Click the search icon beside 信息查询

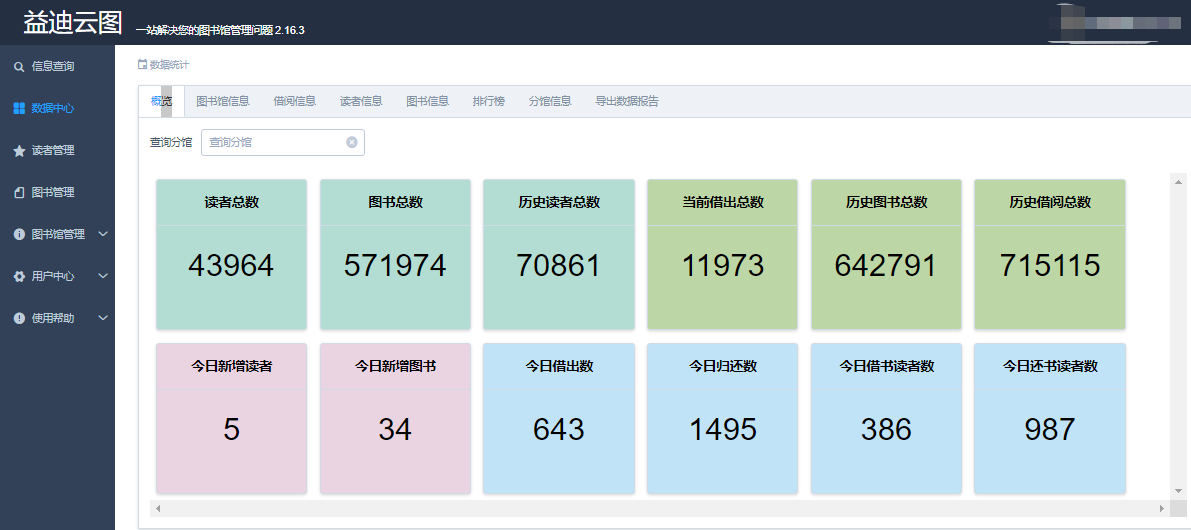(x=19, y=67)
